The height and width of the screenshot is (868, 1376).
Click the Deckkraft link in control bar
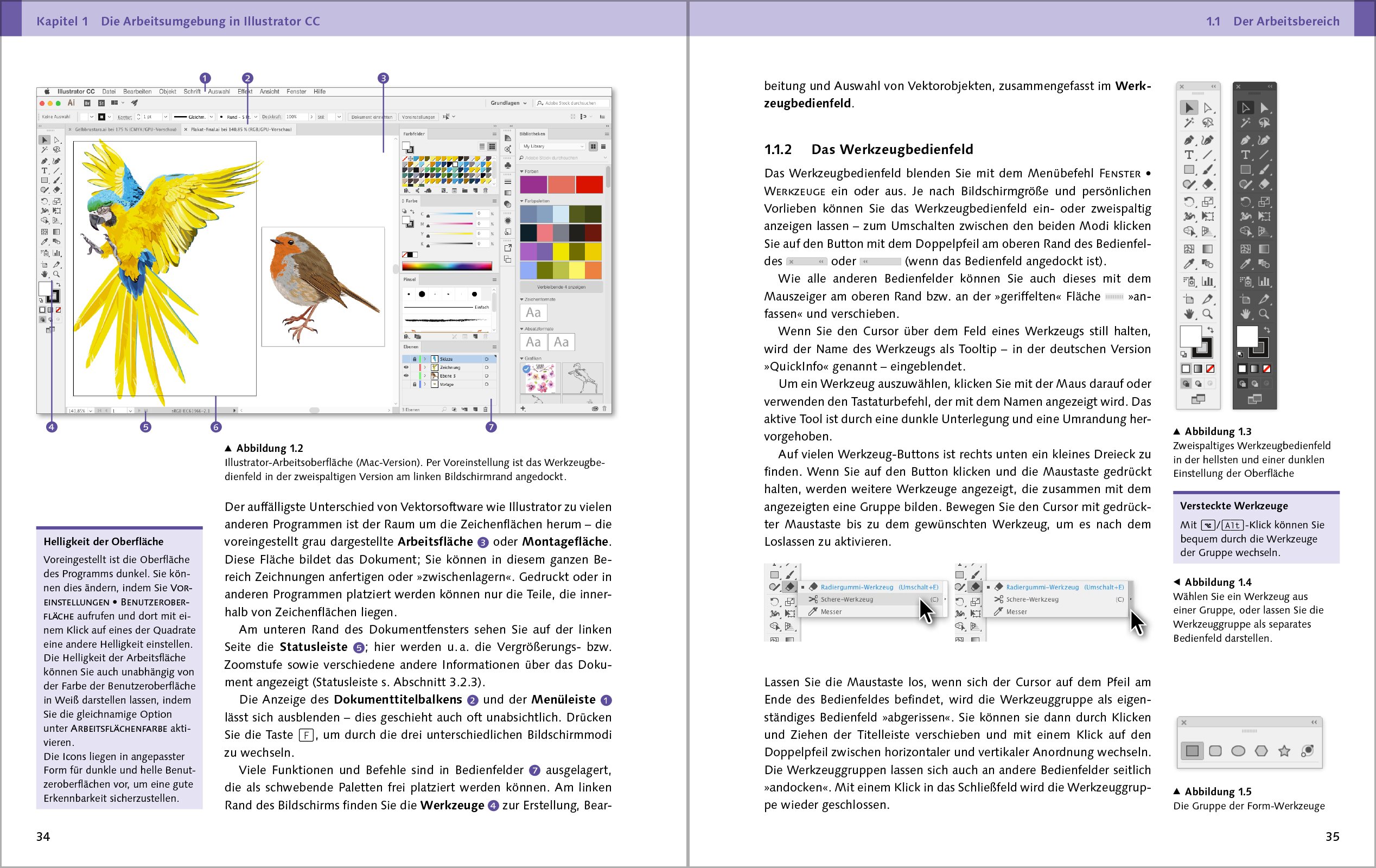tap(271, 117)
